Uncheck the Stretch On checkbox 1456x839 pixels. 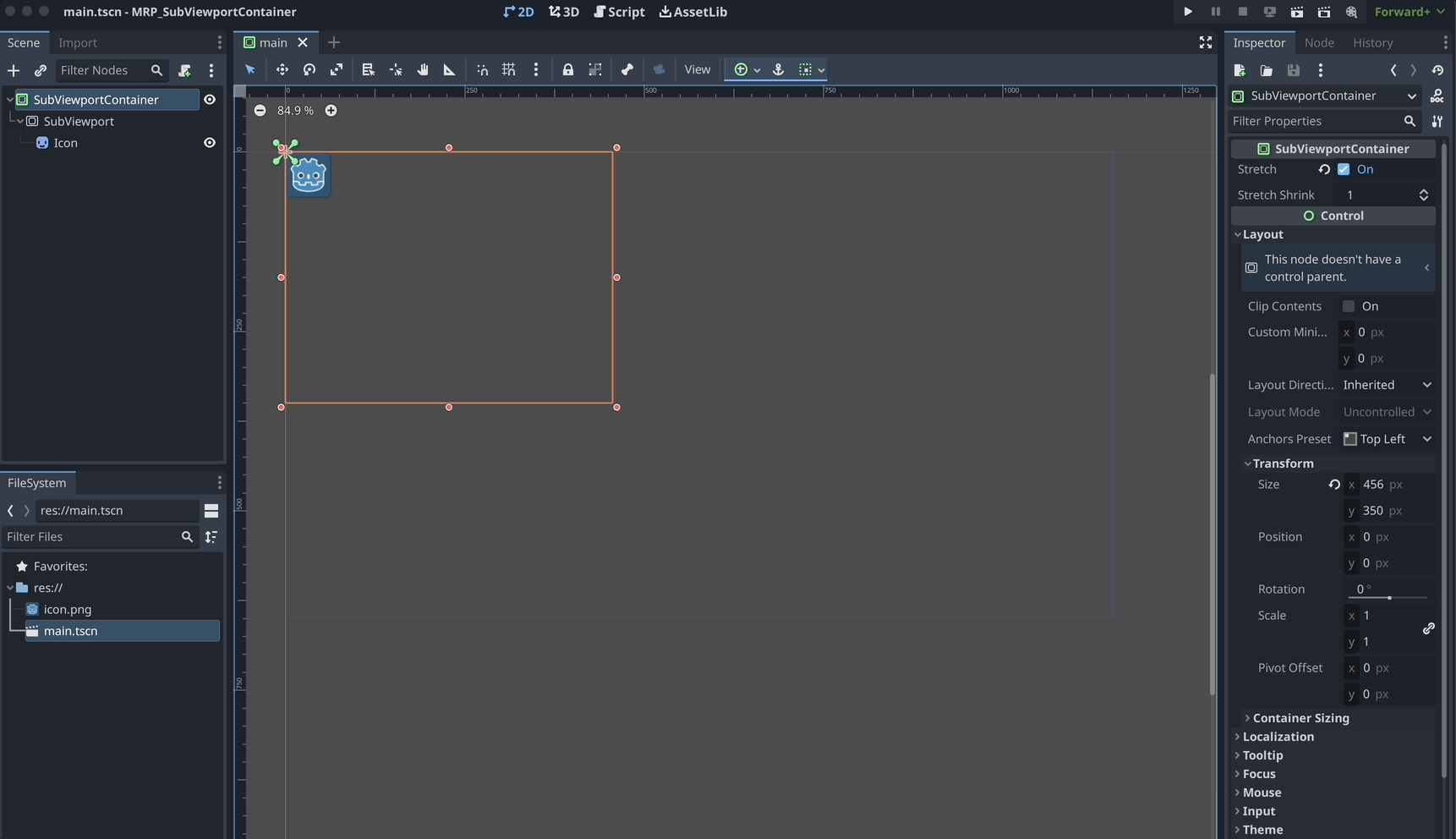[1344, 169]
